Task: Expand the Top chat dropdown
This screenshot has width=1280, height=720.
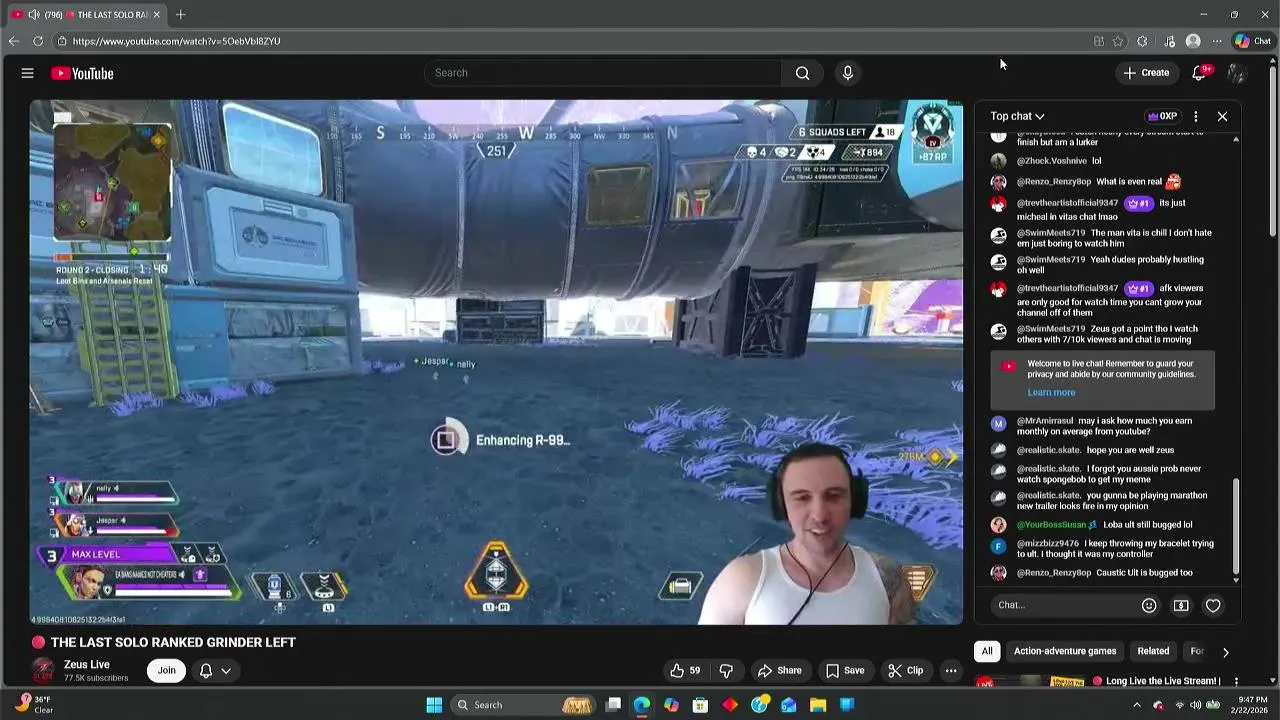Action: tap(1017, 116)
